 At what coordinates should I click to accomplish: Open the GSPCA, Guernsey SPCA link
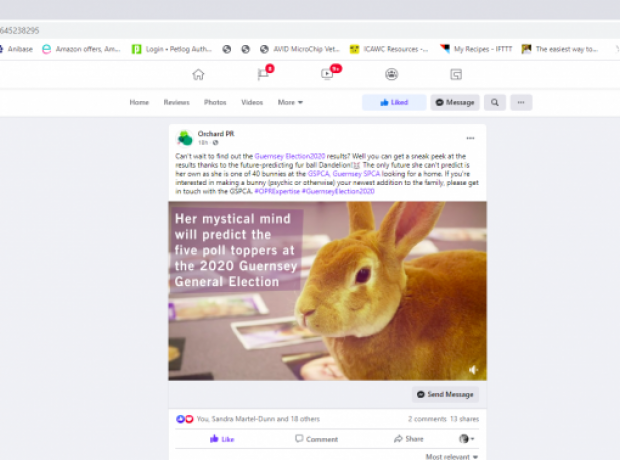click(344, 174)
